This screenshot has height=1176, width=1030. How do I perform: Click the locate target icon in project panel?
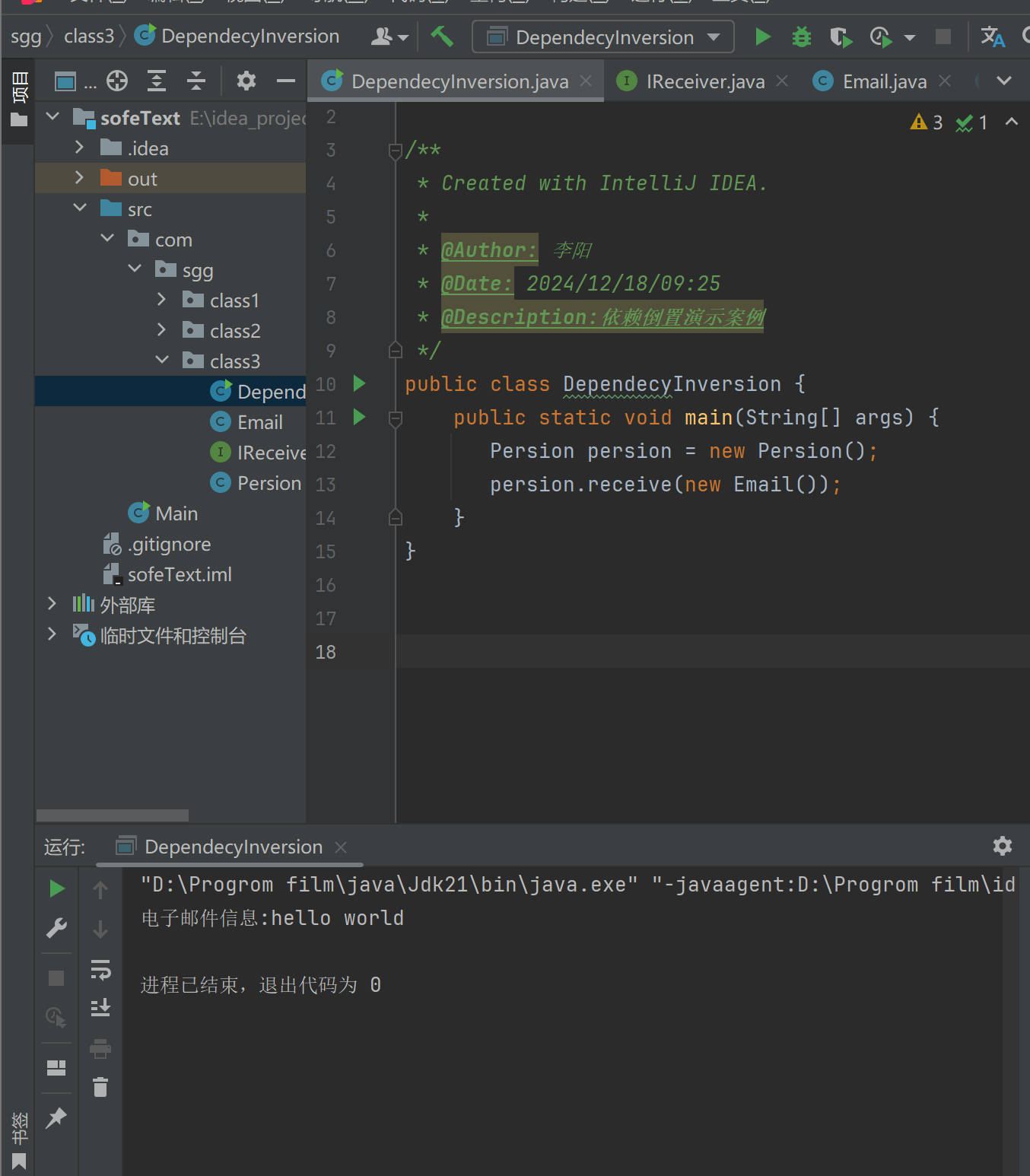[117, 81]
